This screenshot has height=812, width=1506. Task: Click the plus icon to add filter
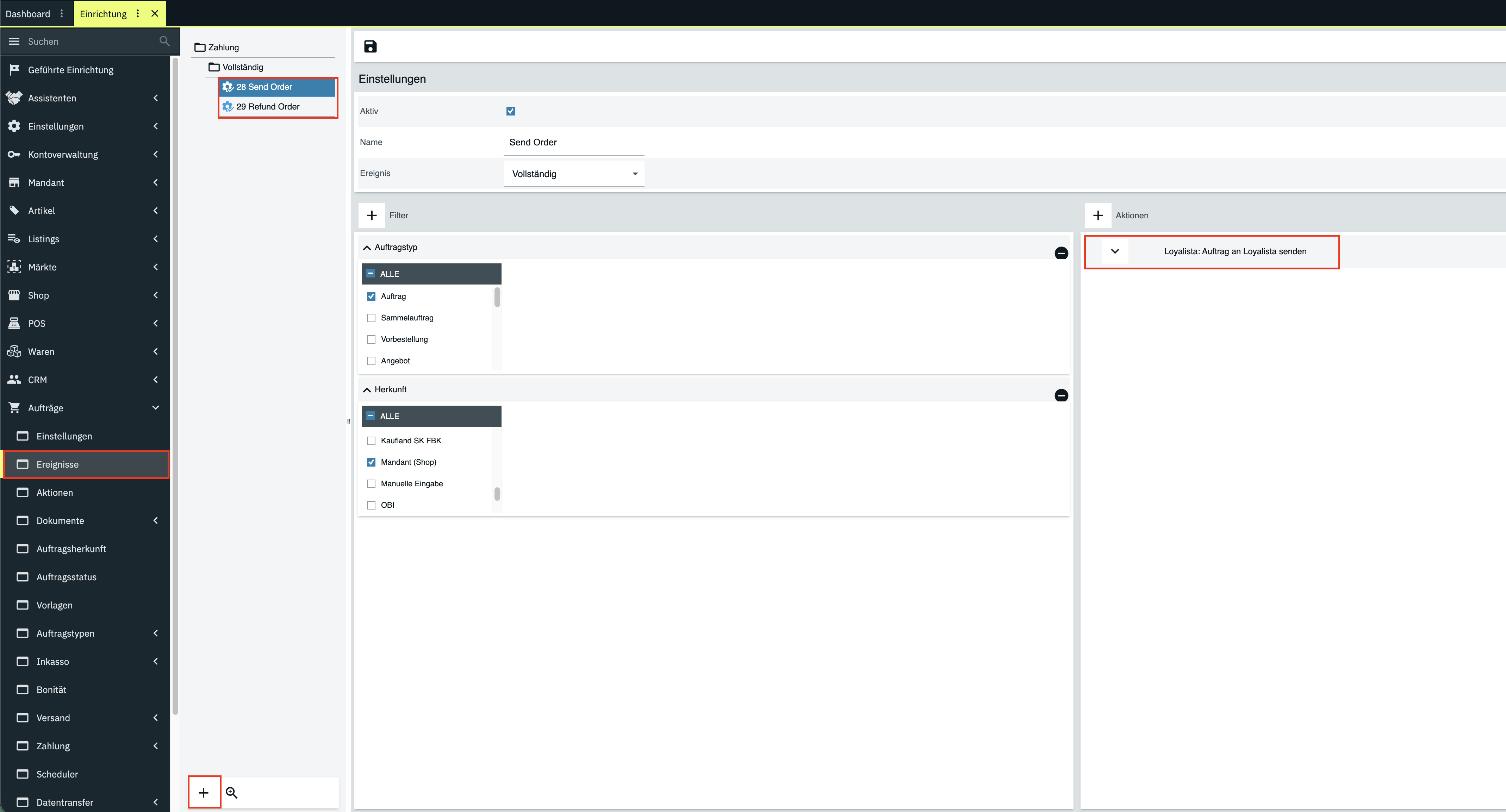point(371,215)
